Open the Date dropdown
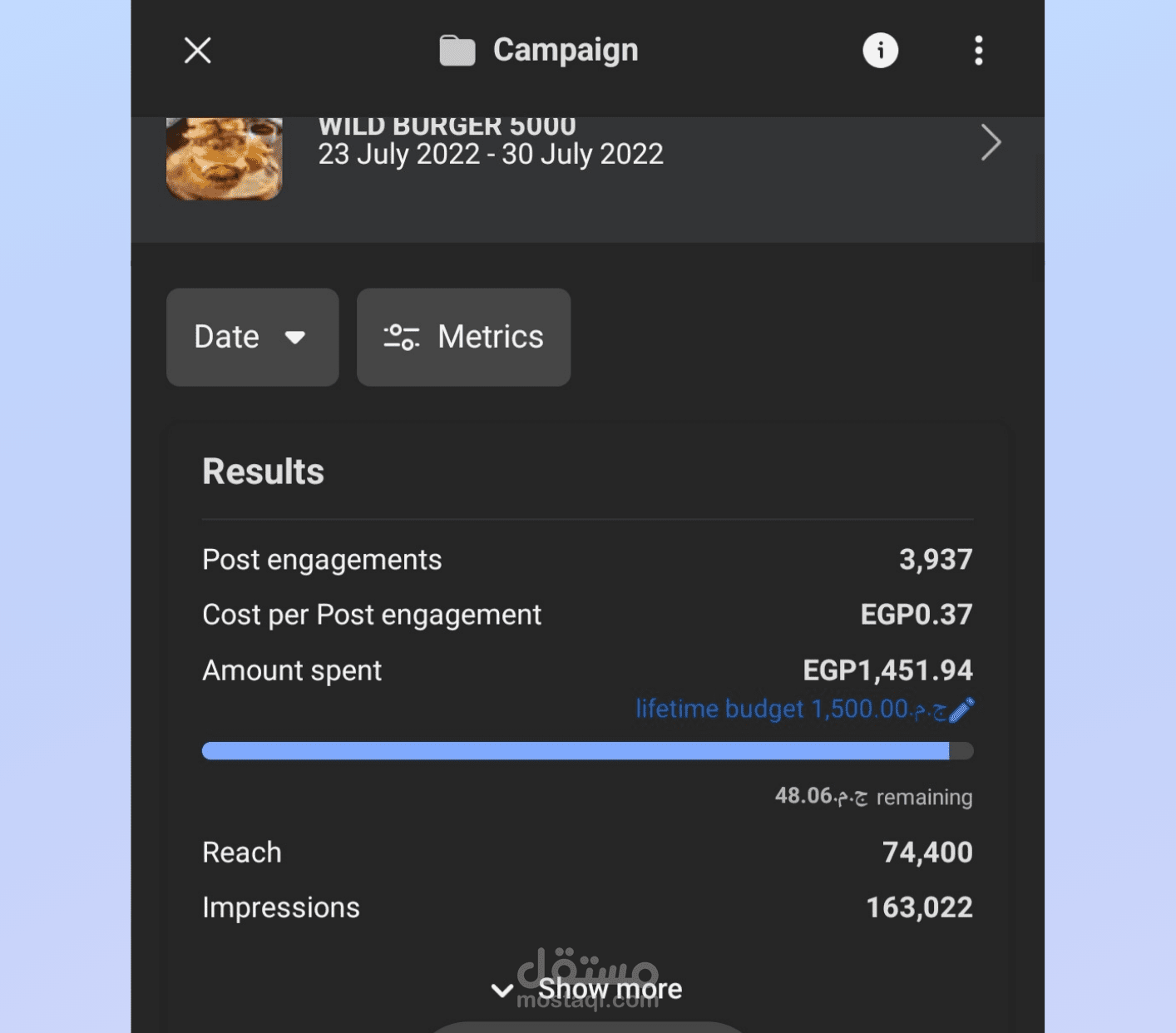The image size is (1176, 1033). click(252, 337)
